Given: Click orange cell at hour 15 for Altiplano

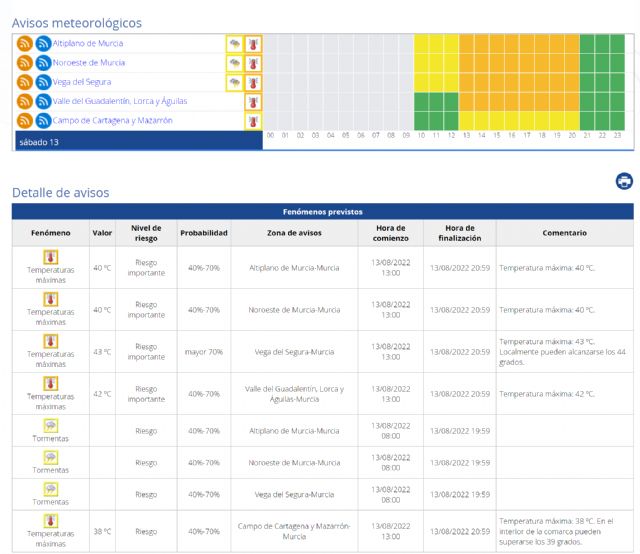Looking at the screenshot, I should (496, 44).
